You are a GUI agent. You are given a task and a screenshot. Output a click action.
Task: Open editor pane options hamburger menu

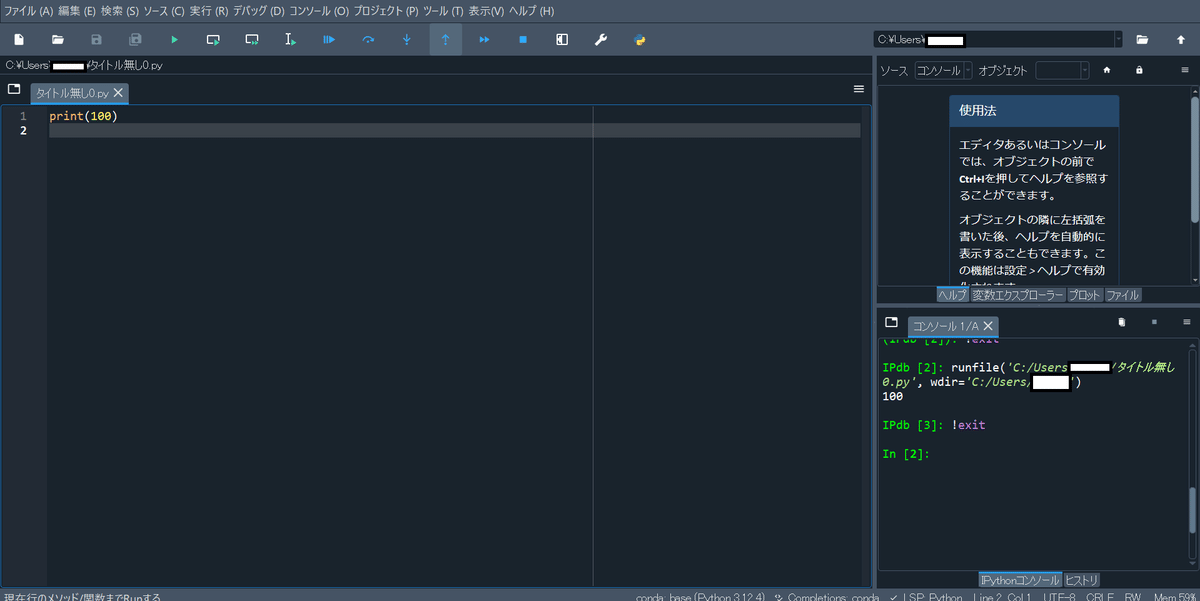pos(859,89)
